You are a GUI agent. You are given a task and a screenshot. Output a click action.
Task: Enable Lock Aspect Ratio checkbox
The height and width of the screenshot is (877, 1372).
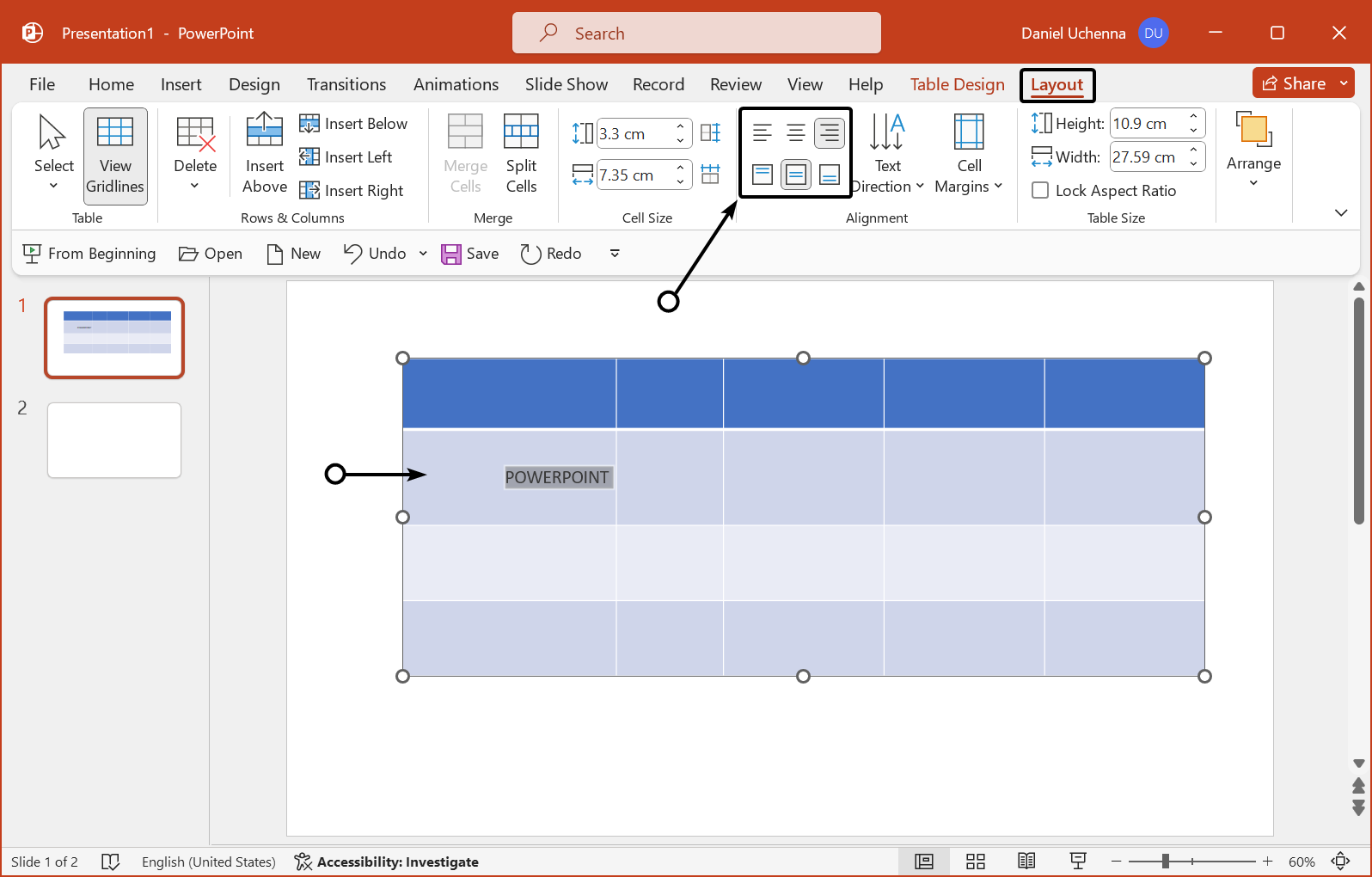[1040, 191]
